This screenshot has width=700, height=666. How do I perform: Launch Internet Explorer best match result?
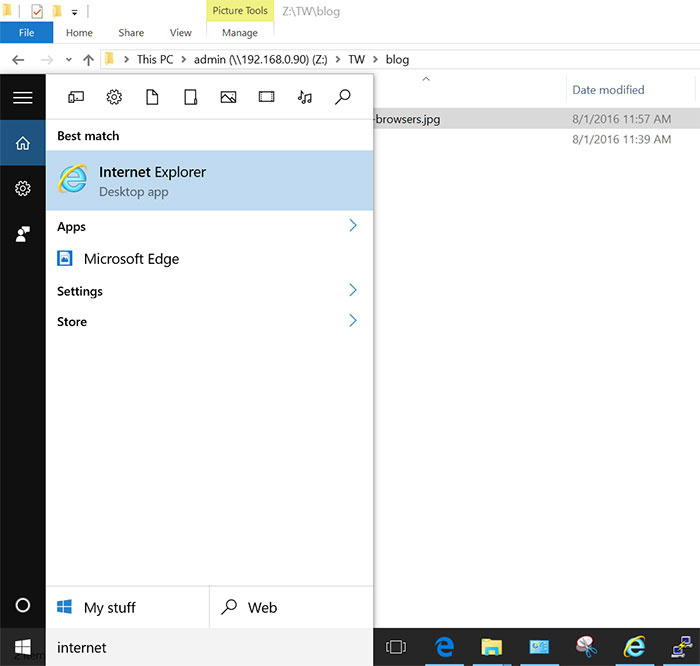click(x=209, y=180)
